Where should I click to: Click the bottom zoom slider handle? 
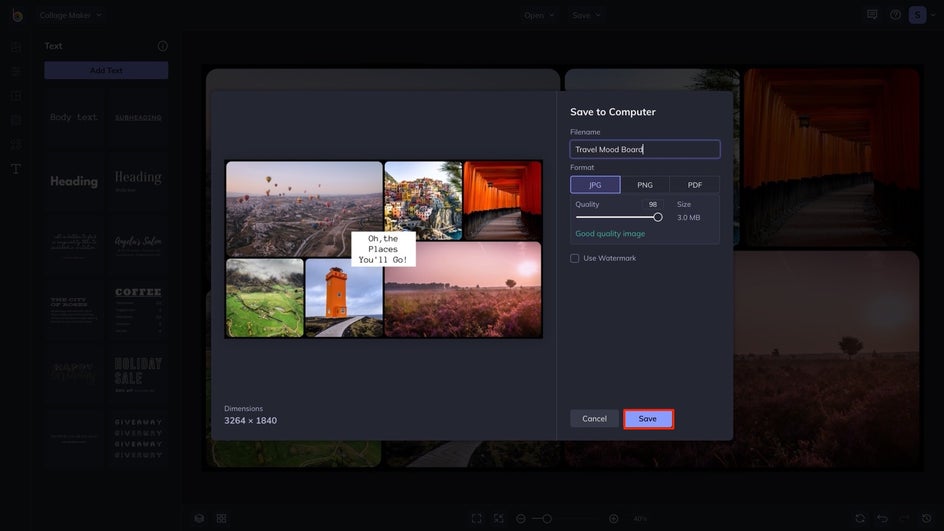click(547, 518)
